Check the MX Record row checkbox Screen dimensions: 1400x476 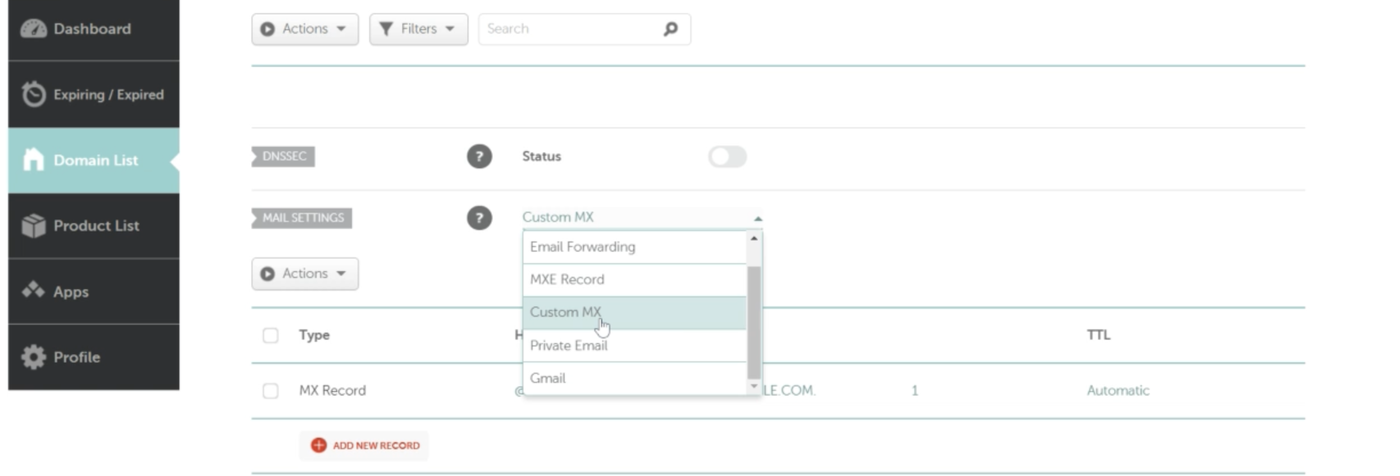click(270, 391)
